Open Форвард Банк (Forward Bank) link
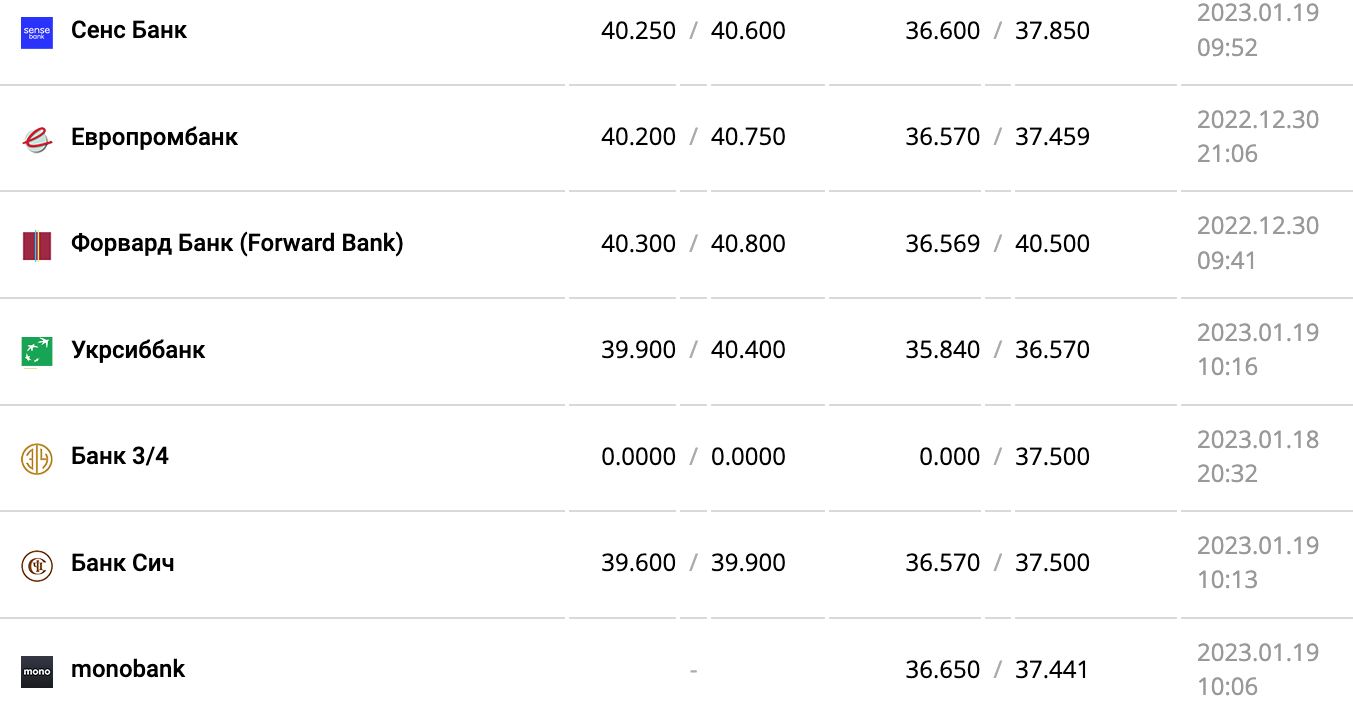The image size is (1353, 708). (x=237, y=243)
